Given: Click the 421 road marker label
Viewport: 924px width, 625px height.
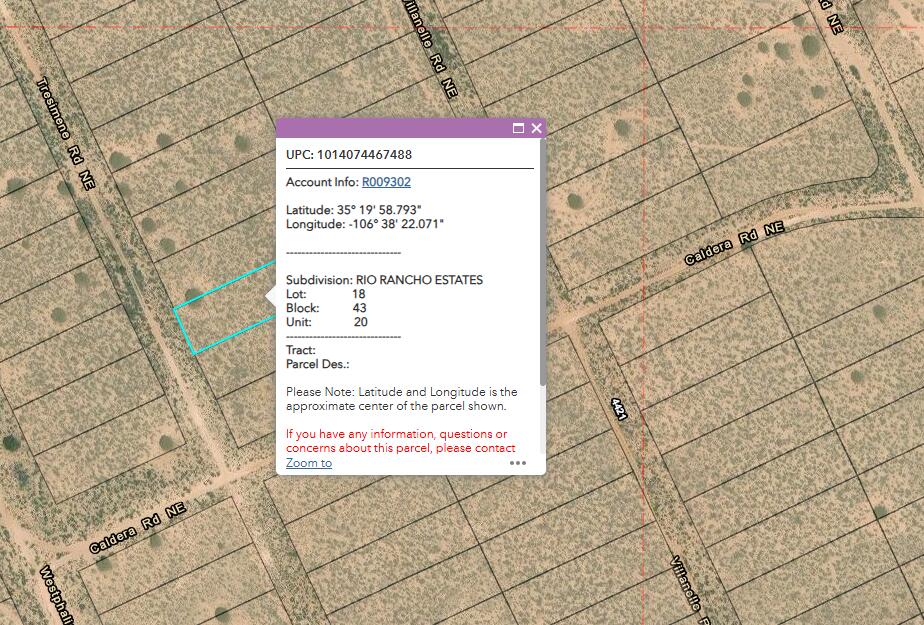Looking at the screenshot, I should 618,409.
